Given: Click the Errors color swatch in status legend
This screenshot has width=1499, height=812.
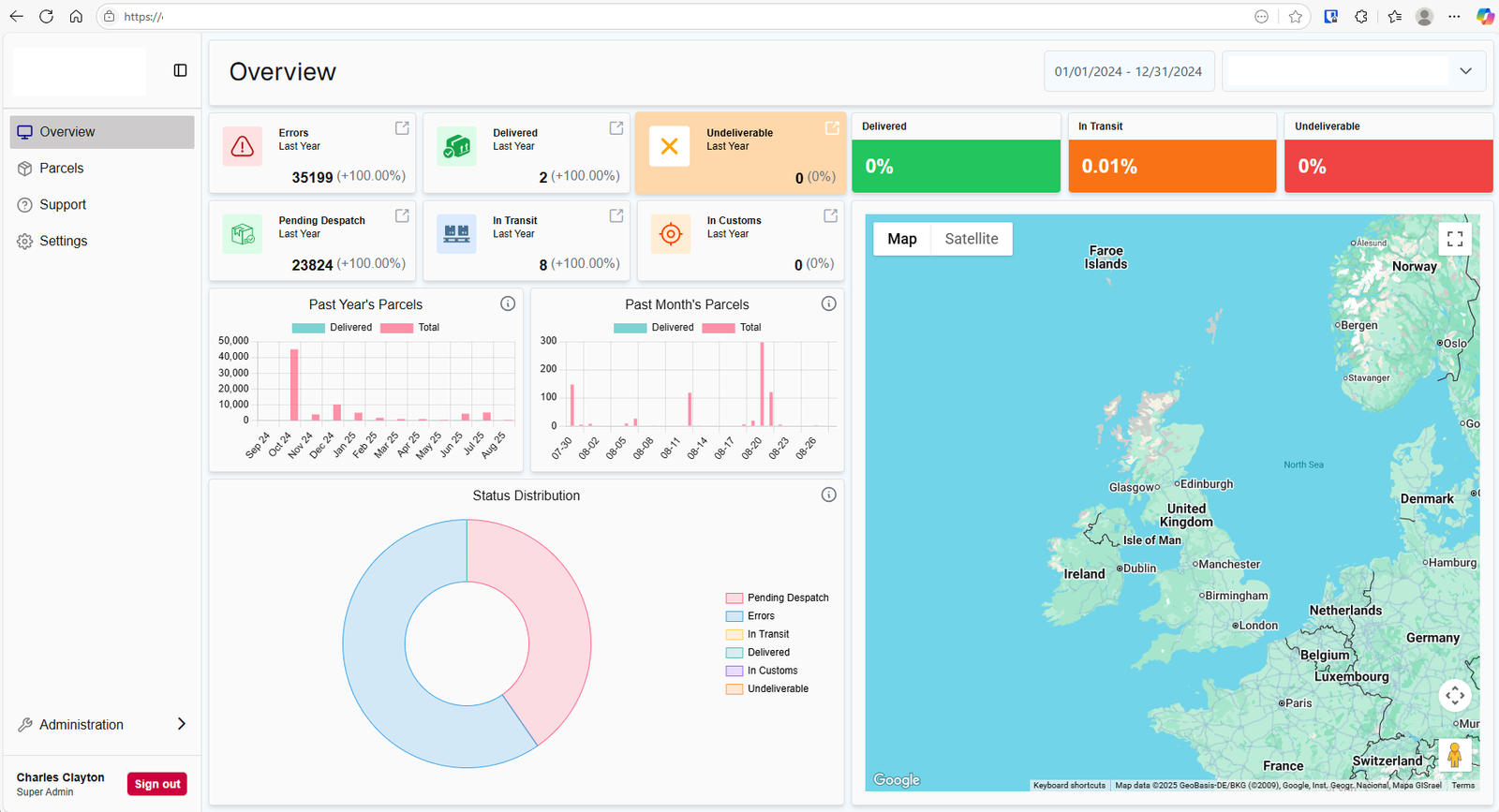Looking at the screenshot, I should (735, 616).
